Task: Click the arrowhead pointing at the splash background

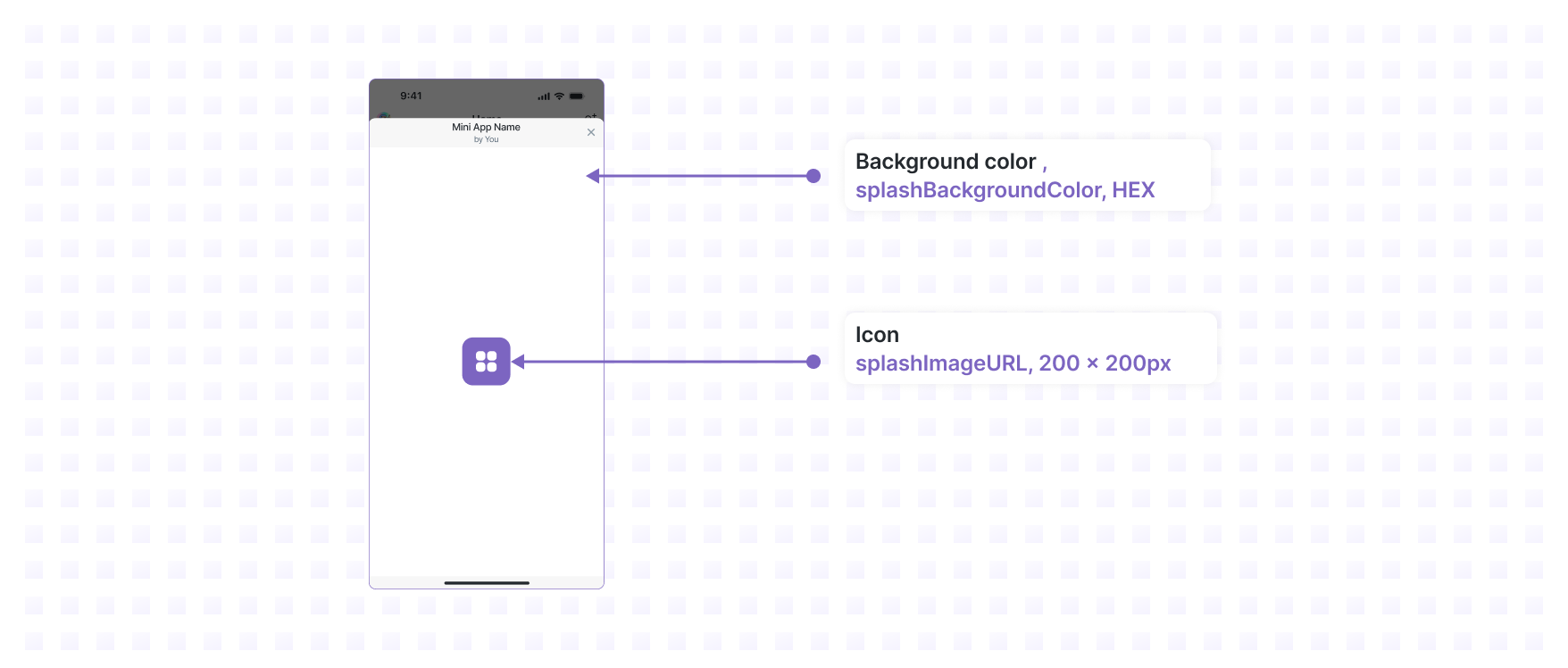Action: point(593,176)
